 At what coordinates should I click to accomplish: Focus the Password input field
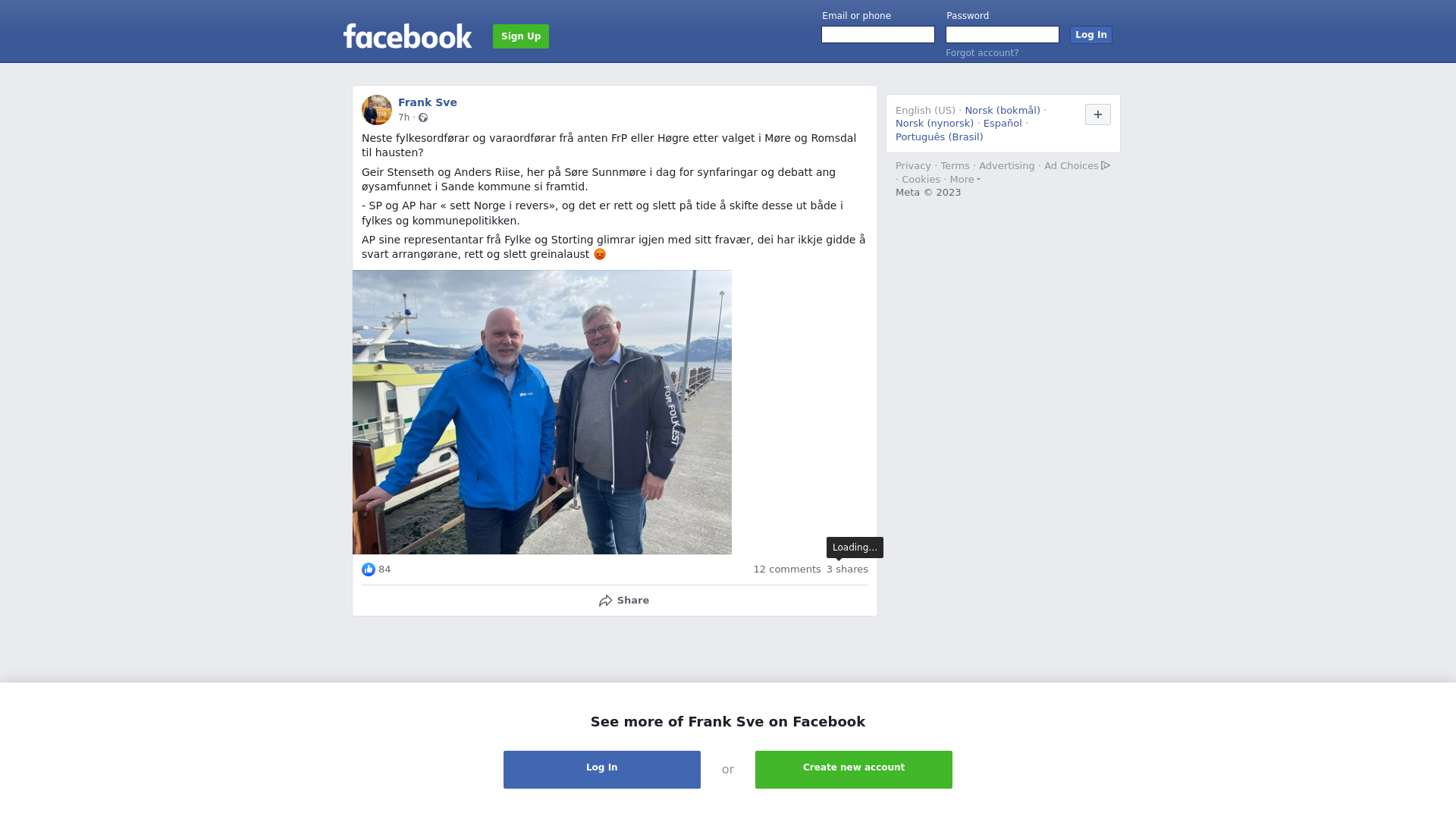tap(1003, 35)
